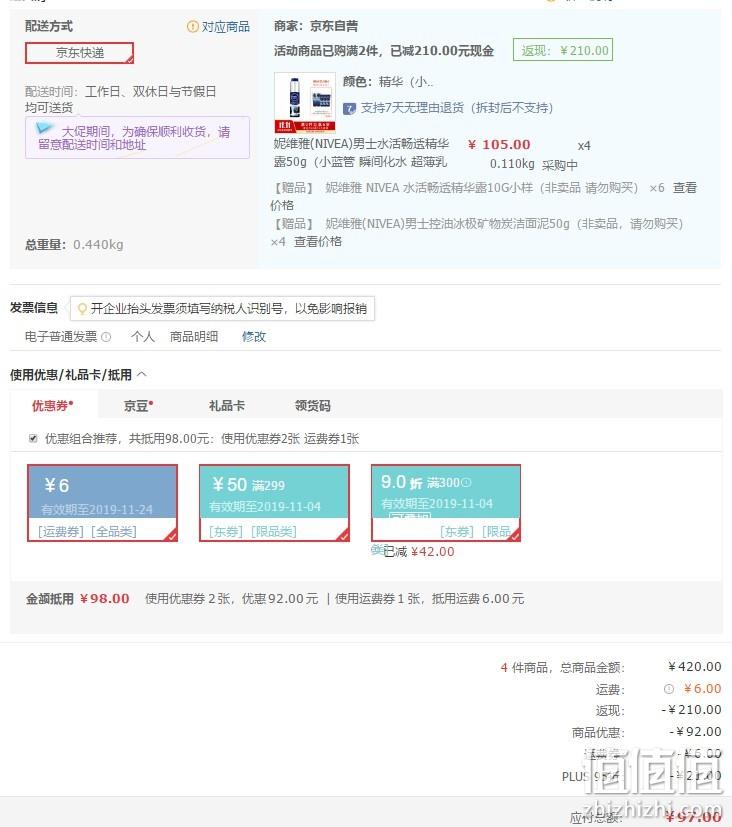This screenshot has height=827, width=732.
Task: Open the NIVEA product thumbnail
Action: click(305, 102)
